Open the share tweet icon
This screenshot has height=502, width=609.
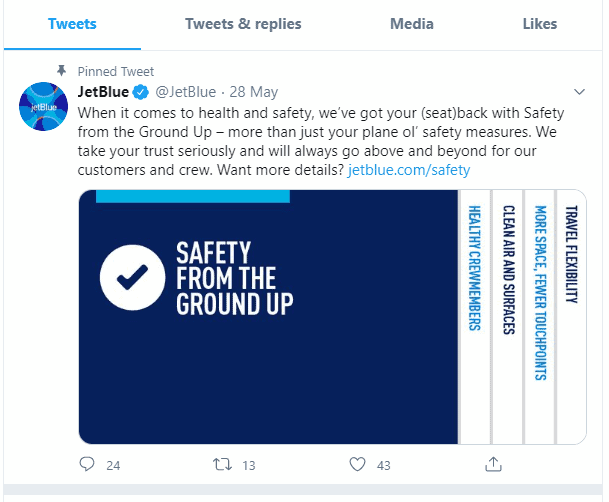point(493,464)
